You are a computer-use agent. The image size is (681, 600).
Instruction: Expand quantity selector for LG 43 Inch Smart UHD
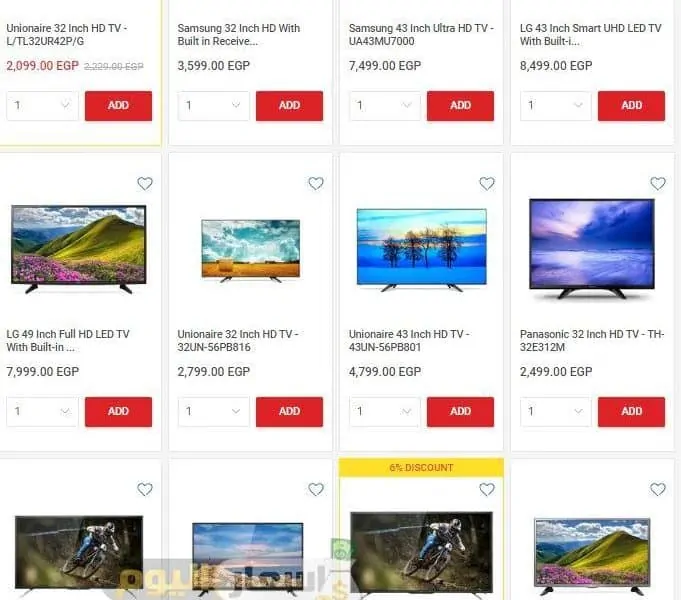coord(555,106)
